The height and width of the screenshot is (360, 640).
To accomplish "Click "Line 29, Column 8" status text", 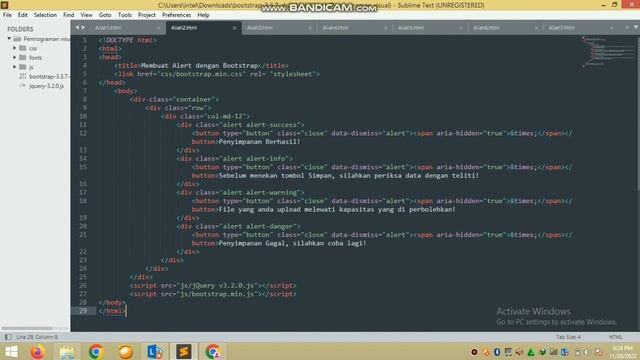I will tap(37, 337).
